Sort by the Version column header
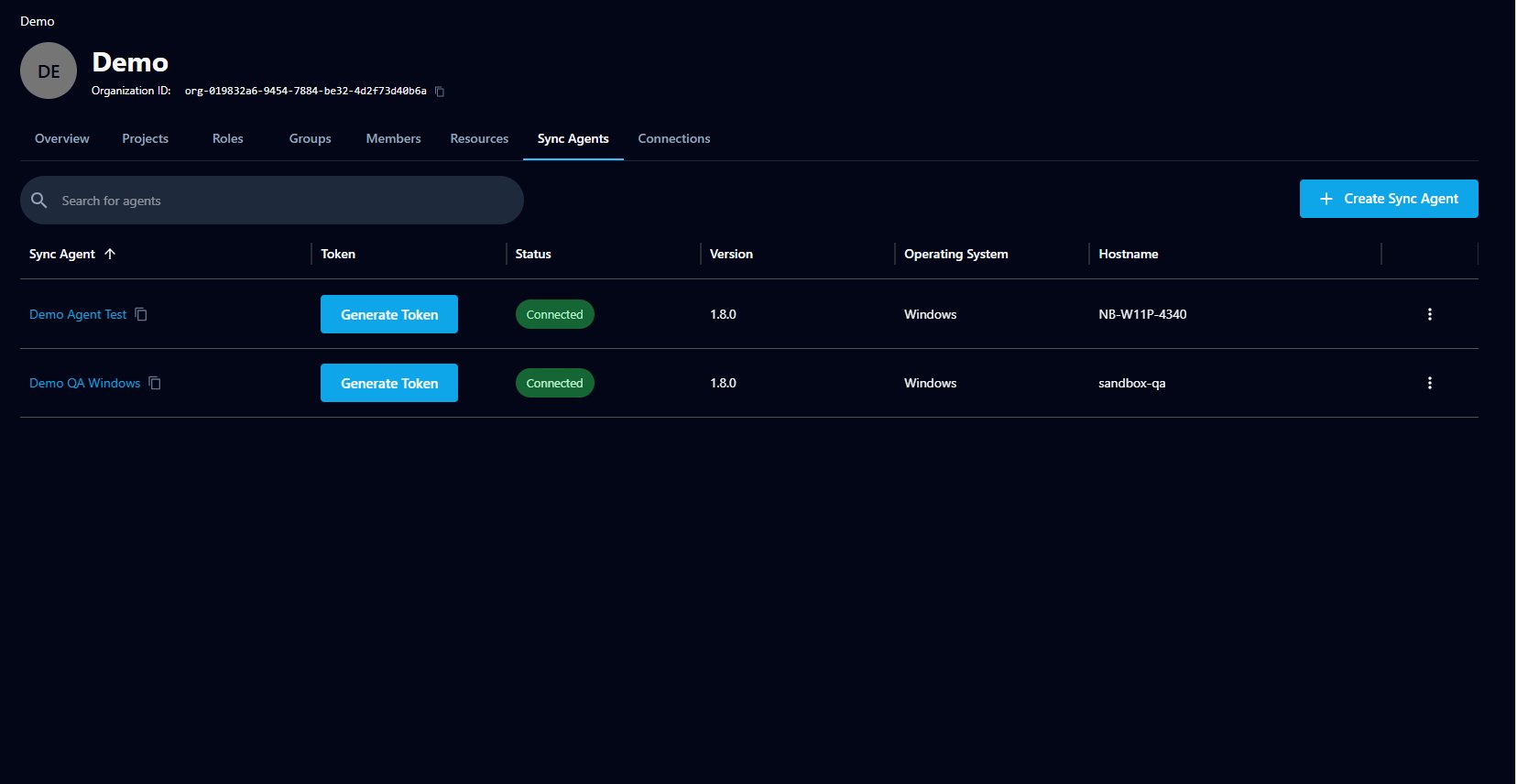The width and height of the screenshot is (1517, 784). click(x=731, y=254)
